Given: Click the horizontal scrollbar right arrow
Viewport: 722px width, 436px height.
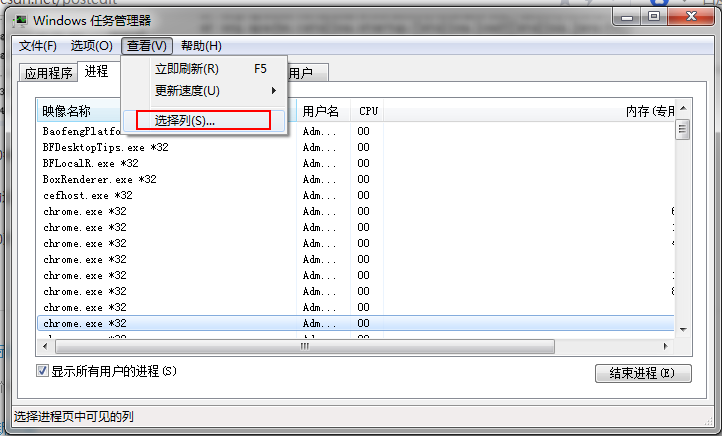Looking at the screenshot, I should pyautogui.click(x=666, y=346).
